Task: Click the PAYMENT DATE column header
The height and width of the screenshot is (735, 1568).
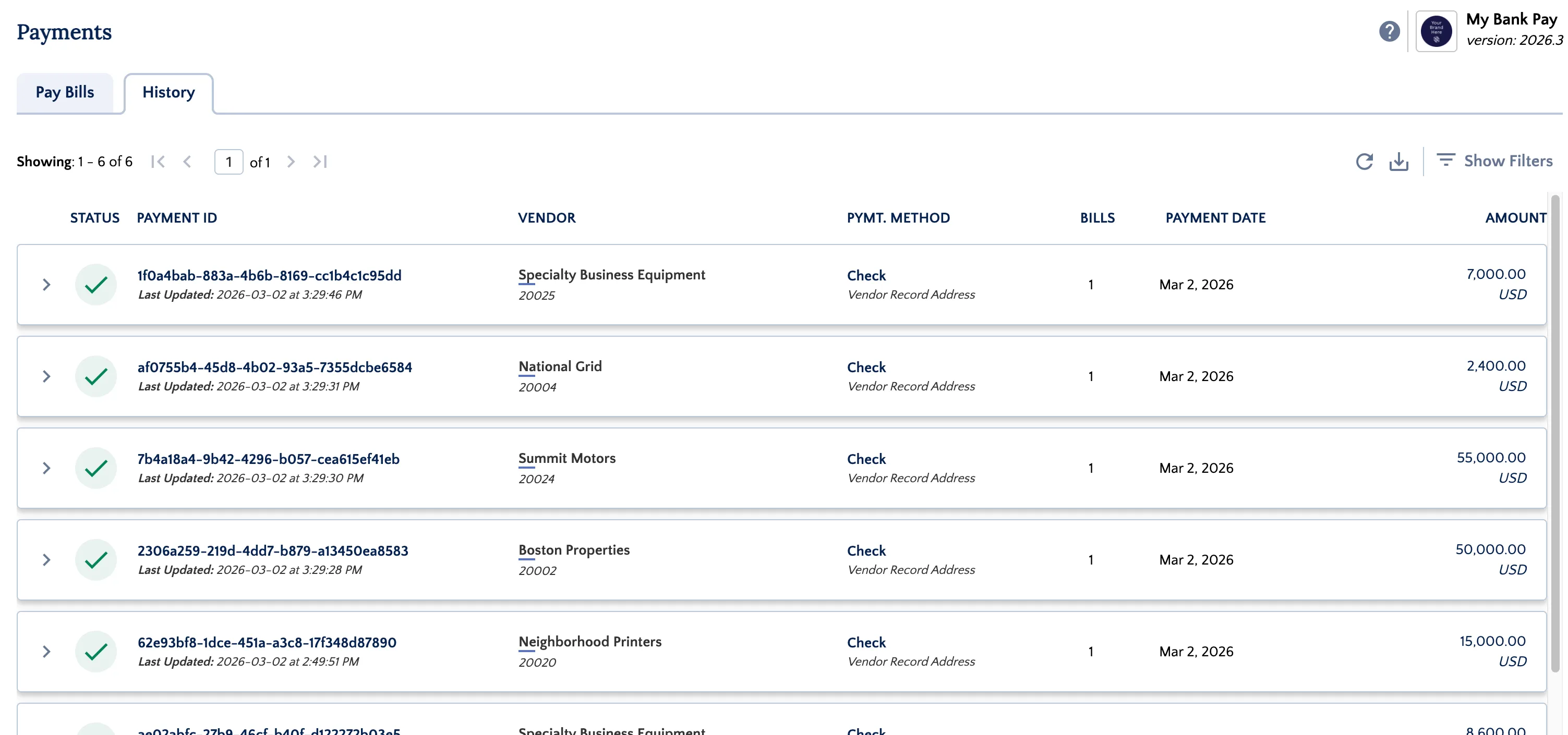Action: 1215,218
